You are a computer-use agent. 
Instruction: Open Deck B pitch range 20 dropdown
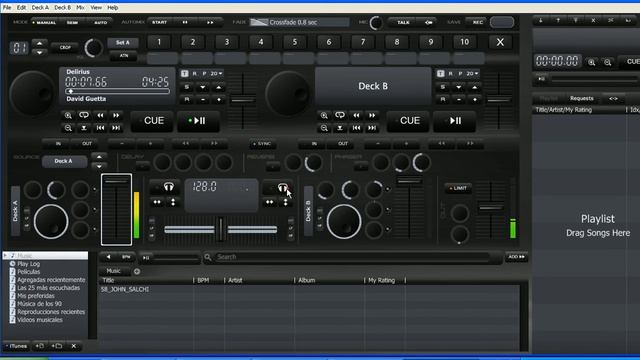[x=472, y=73]
